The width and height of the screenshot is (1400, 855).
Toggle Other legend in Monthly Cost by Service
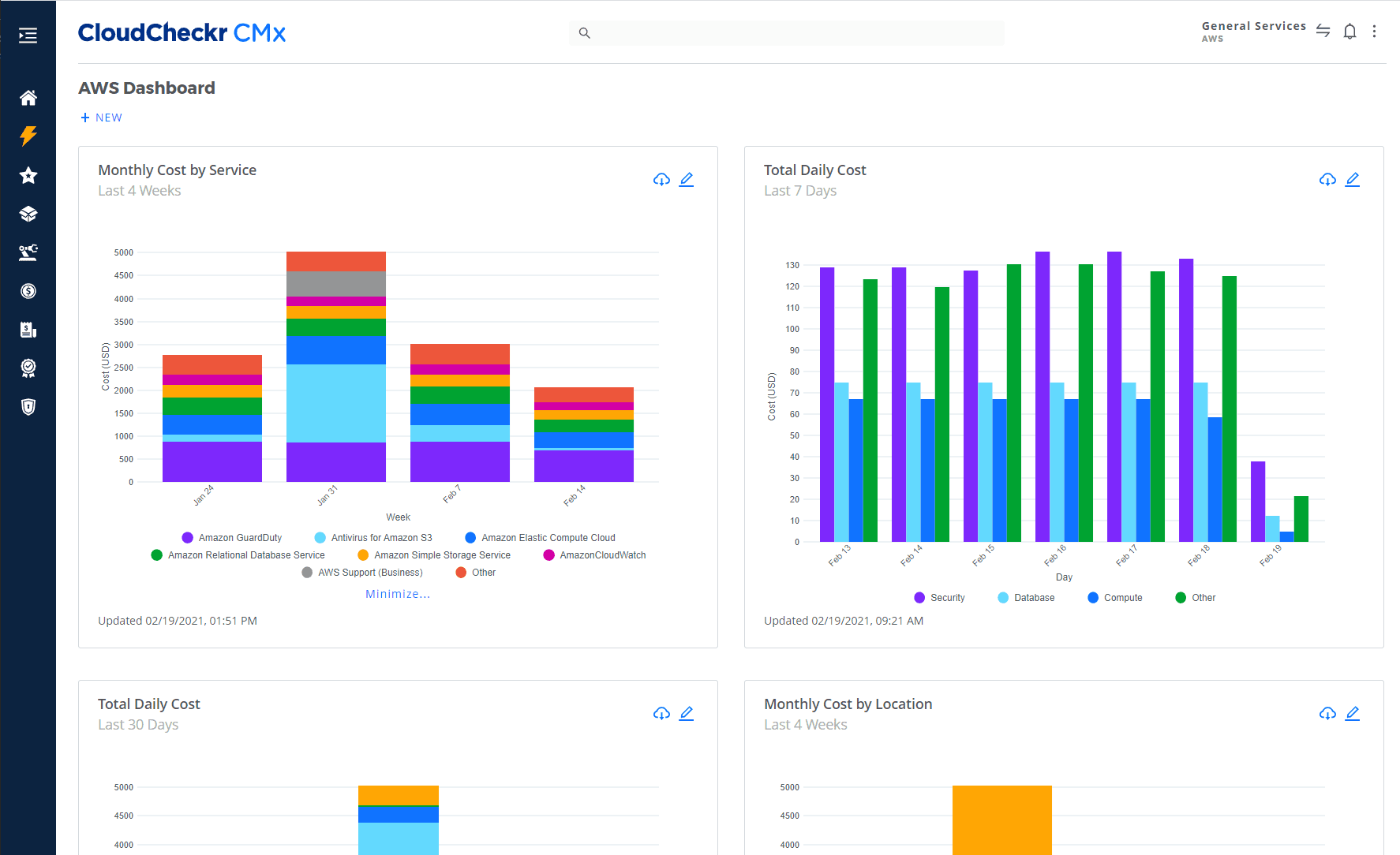click(476, 573)
